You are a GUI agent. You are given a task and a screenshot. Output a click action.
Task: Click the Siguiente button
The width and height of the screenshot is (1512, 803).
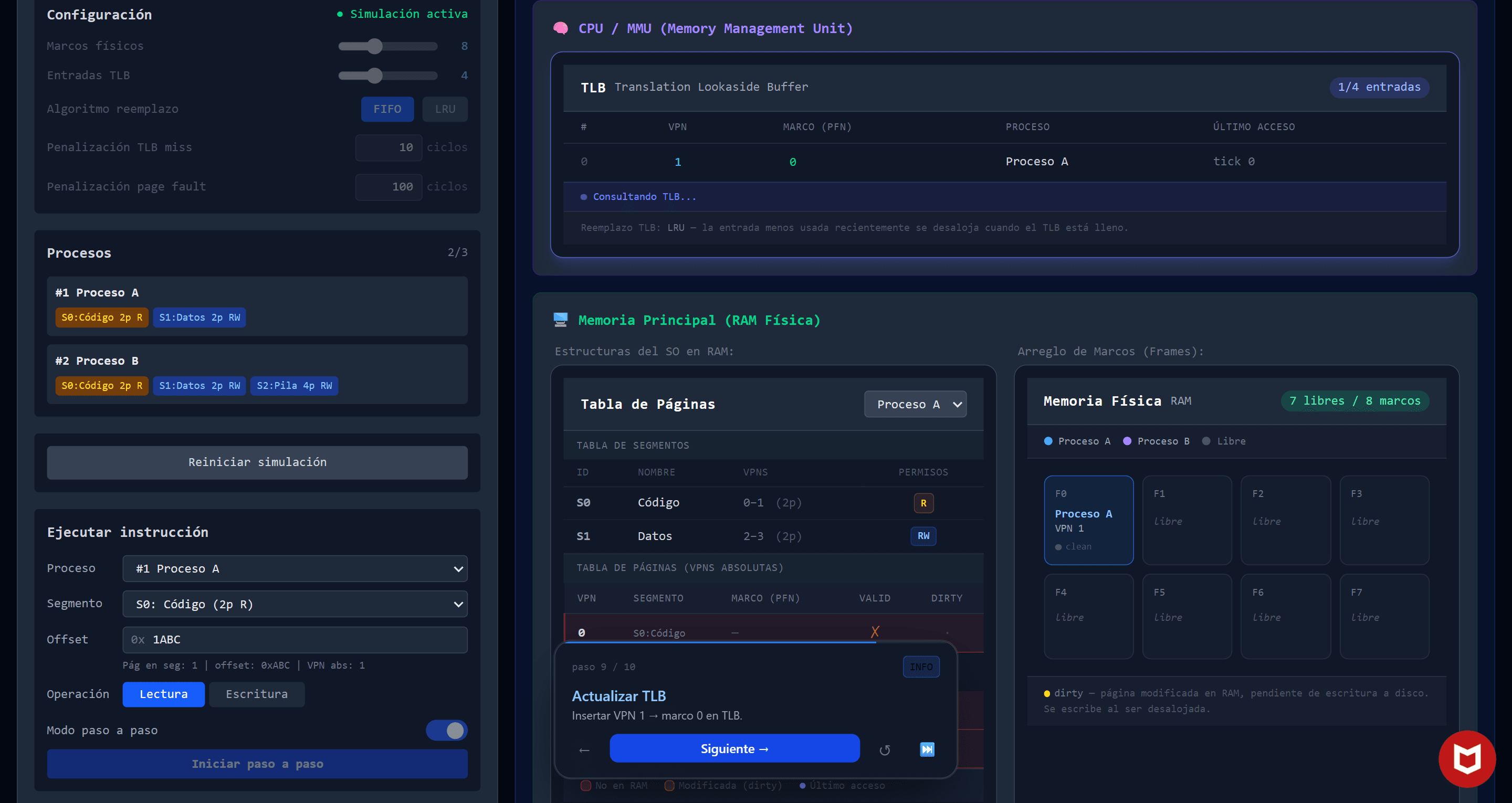(x=734, y=748)
